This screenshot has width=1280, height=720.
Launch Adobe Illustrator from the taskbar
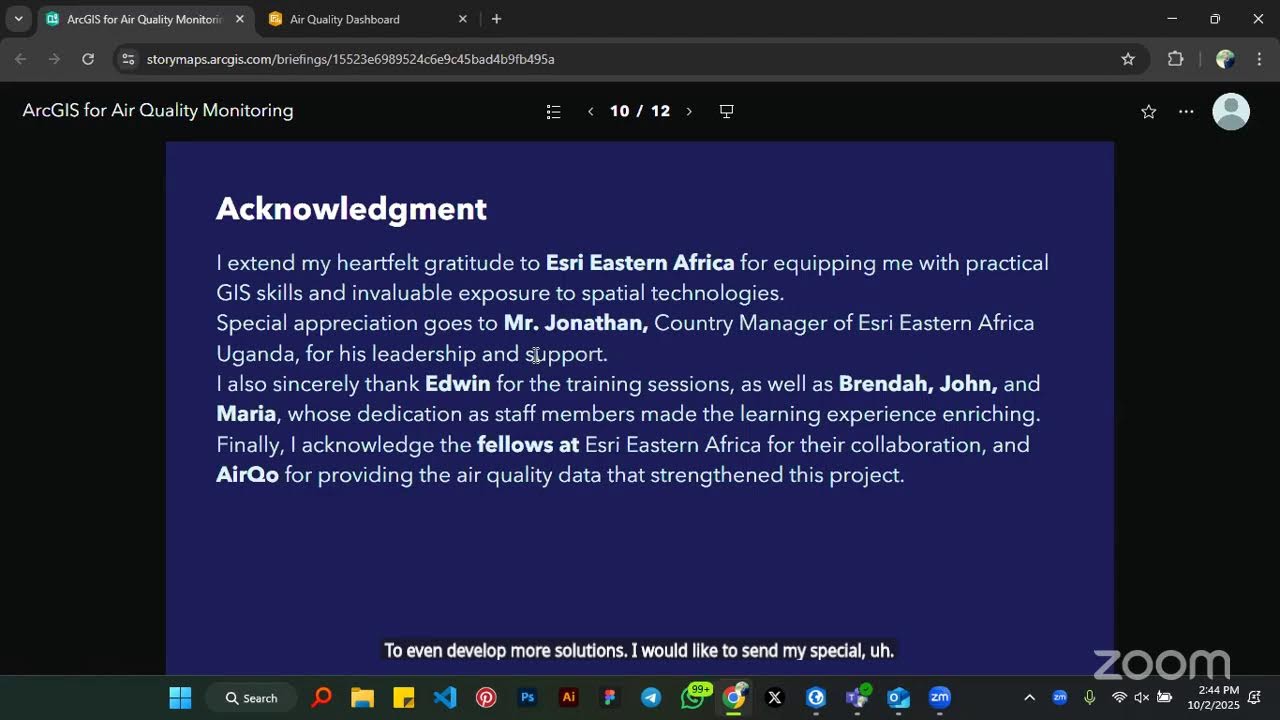point(569,698)
